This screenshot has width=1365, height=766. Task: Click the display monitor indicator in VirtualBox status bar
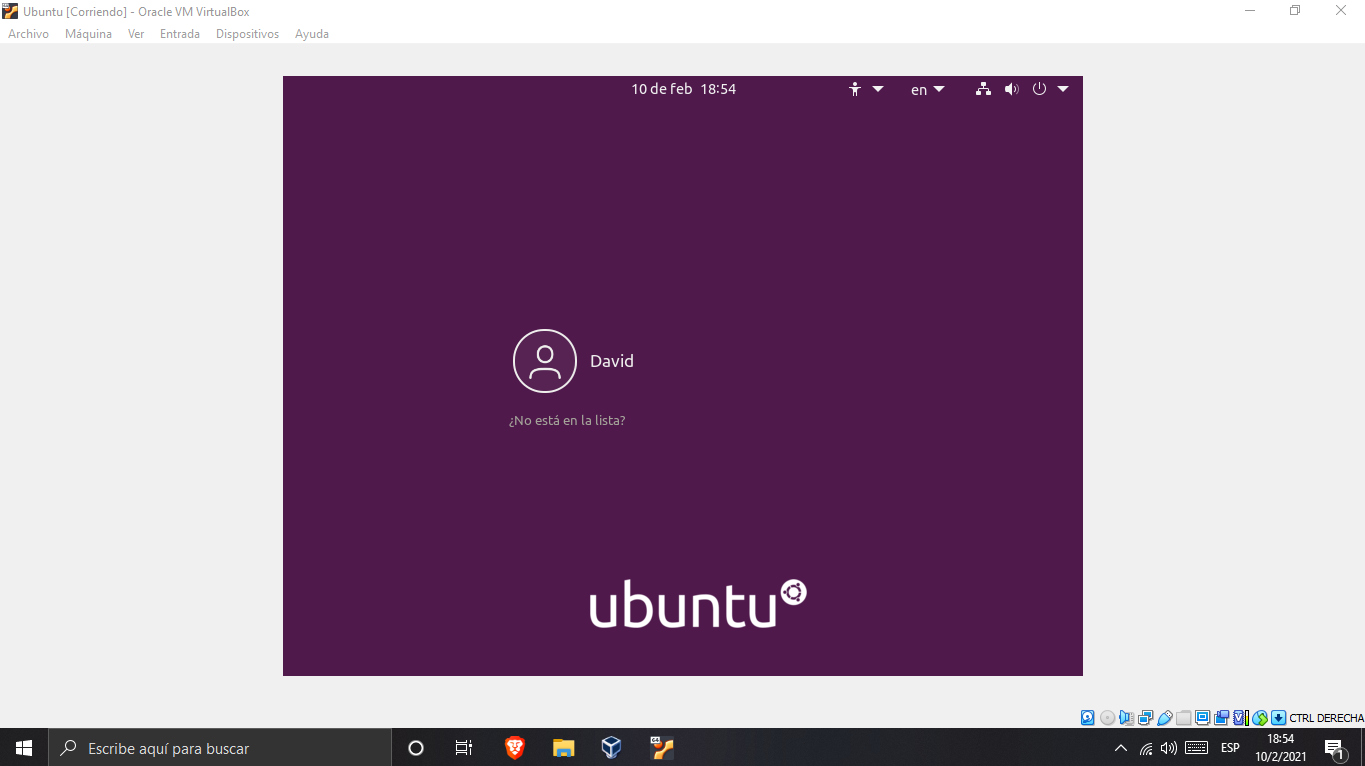pos(1202,718)
